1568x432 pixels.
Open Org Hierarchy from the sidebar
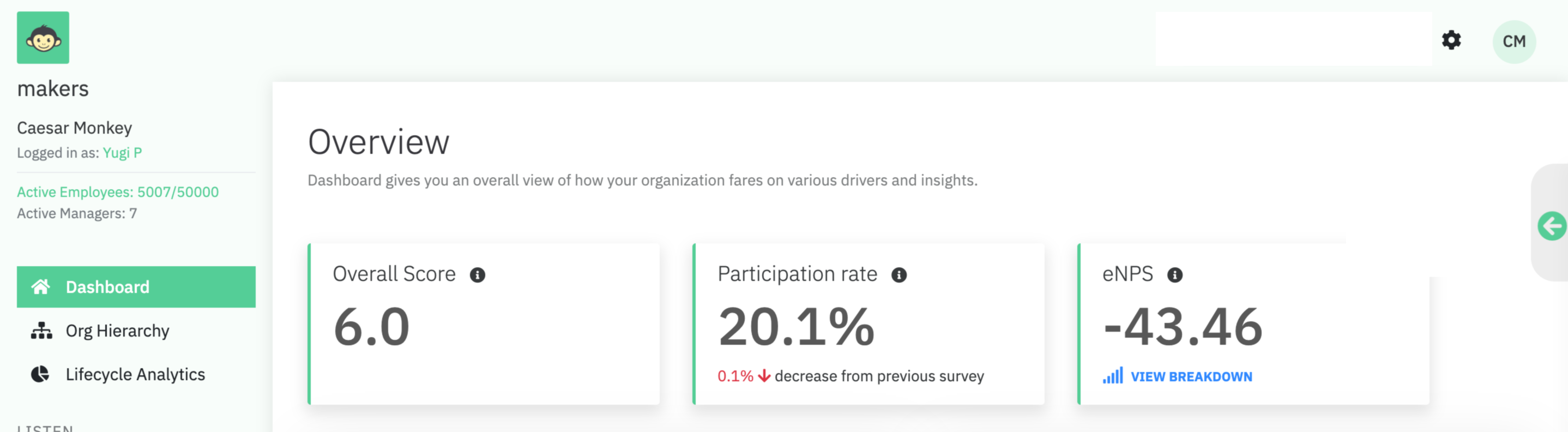[x=117, y=331]
